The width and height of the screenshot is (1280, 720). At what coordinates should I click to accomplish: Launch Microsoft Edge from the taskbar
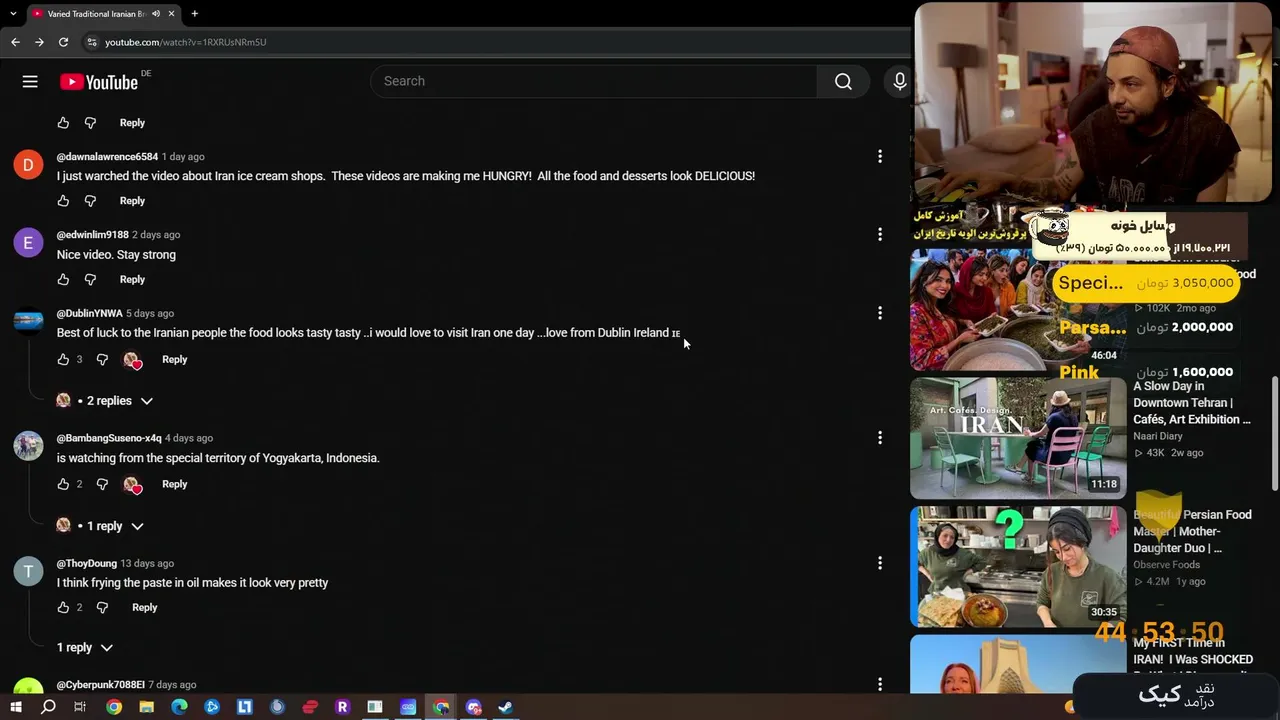179,707
